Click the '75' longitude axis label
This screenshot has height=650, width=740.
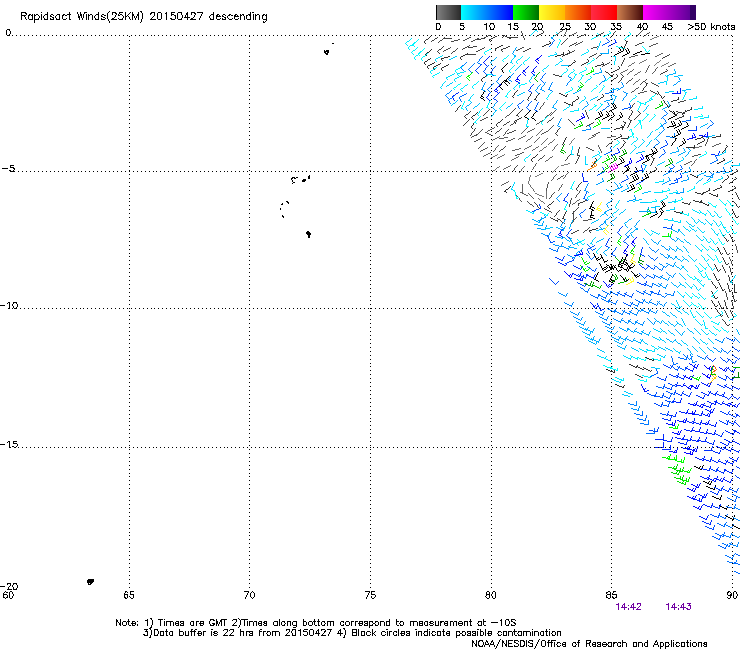click(370, 595)
